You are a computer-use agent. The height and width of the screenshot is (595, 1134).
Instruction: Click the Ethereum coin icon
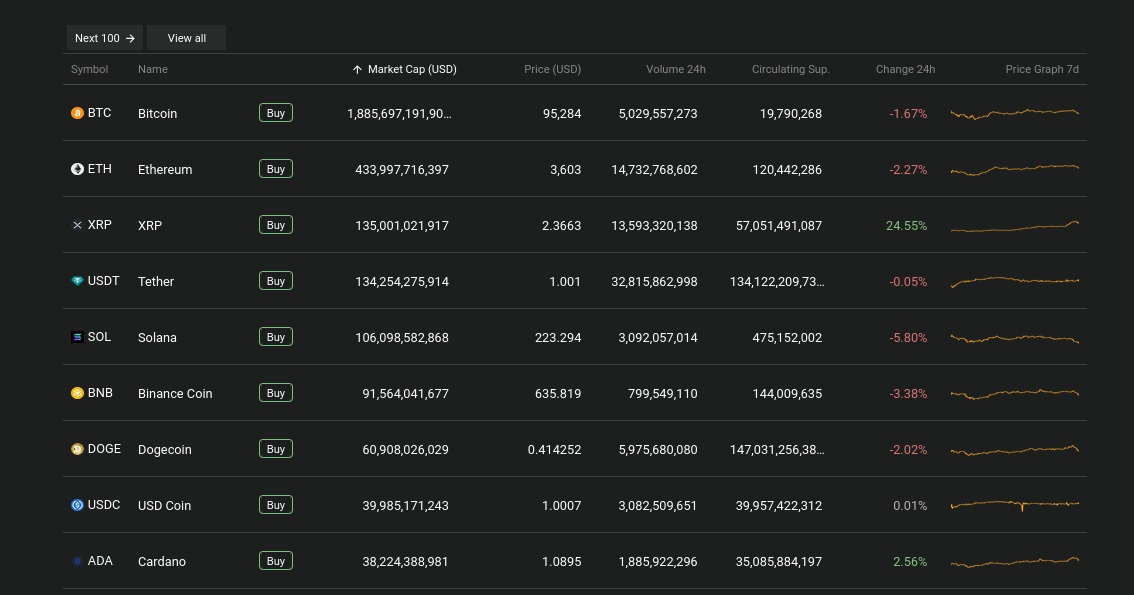(77, 170)
